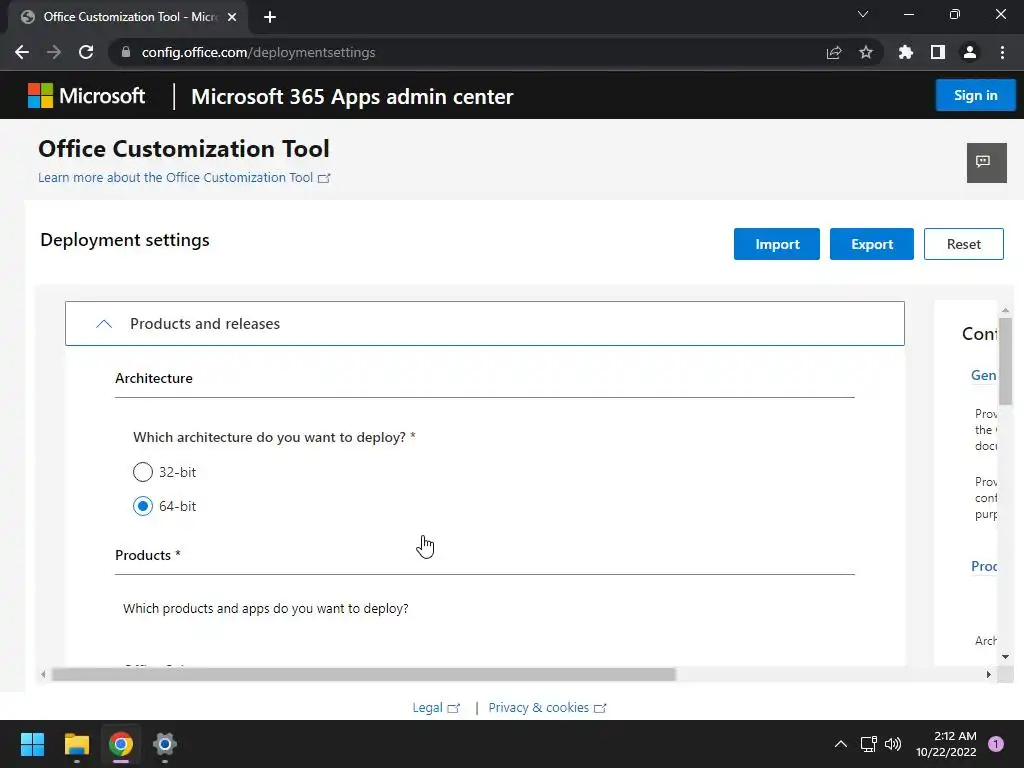Click the Deployment settings heading
This screenshot has height=768, width=1024.
coord(125,240)
